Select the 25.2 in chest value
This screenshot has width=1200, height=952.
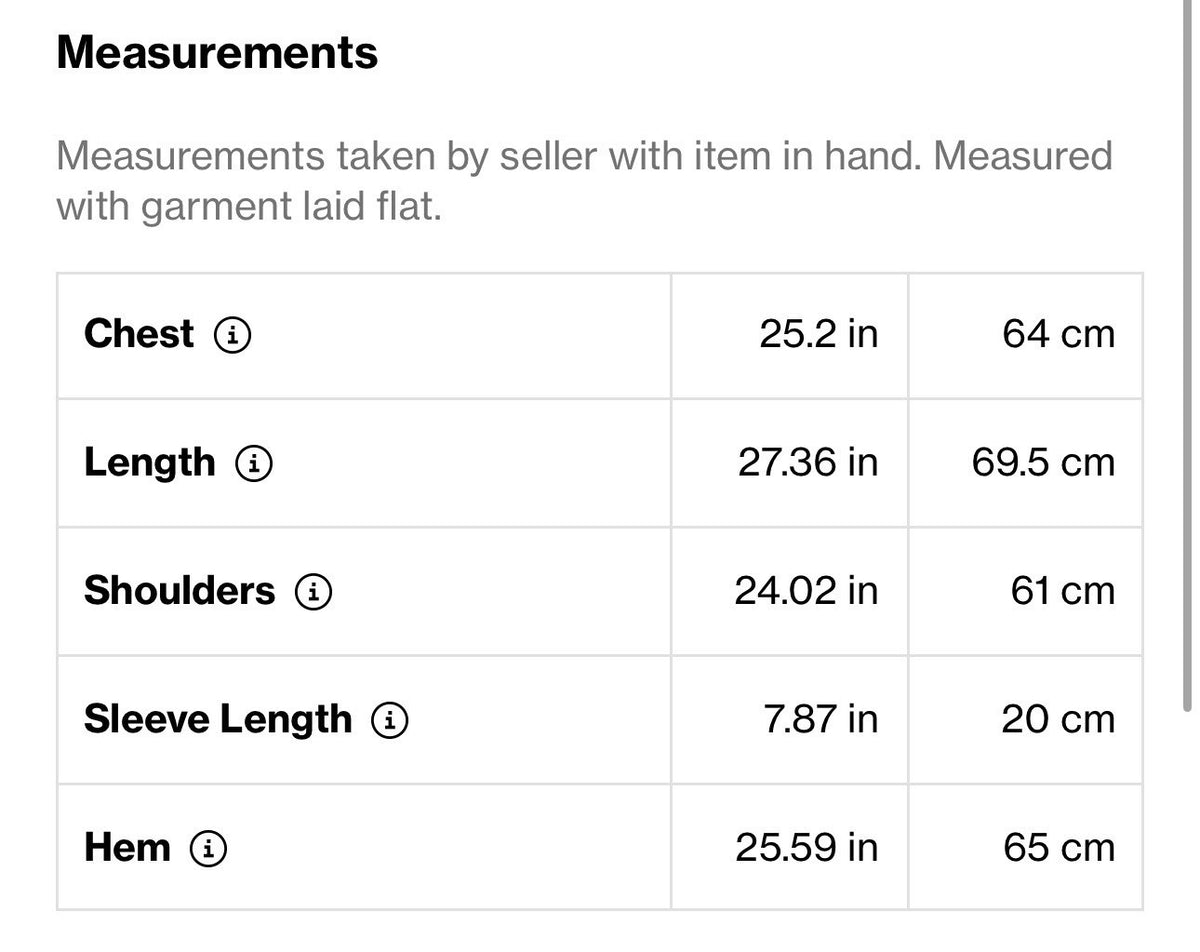point(819,334)
